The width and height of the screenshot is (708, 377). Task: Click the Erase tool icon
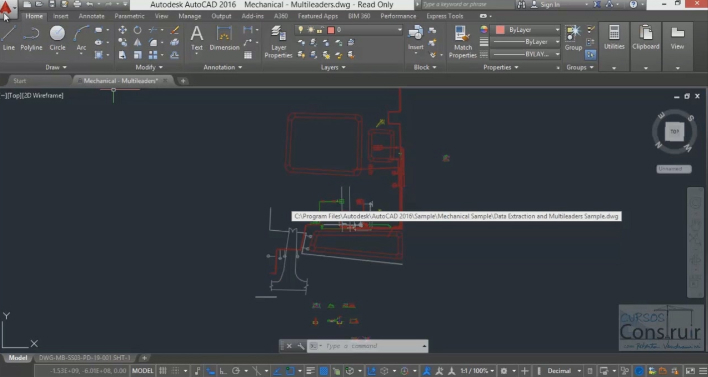point(174,30)
